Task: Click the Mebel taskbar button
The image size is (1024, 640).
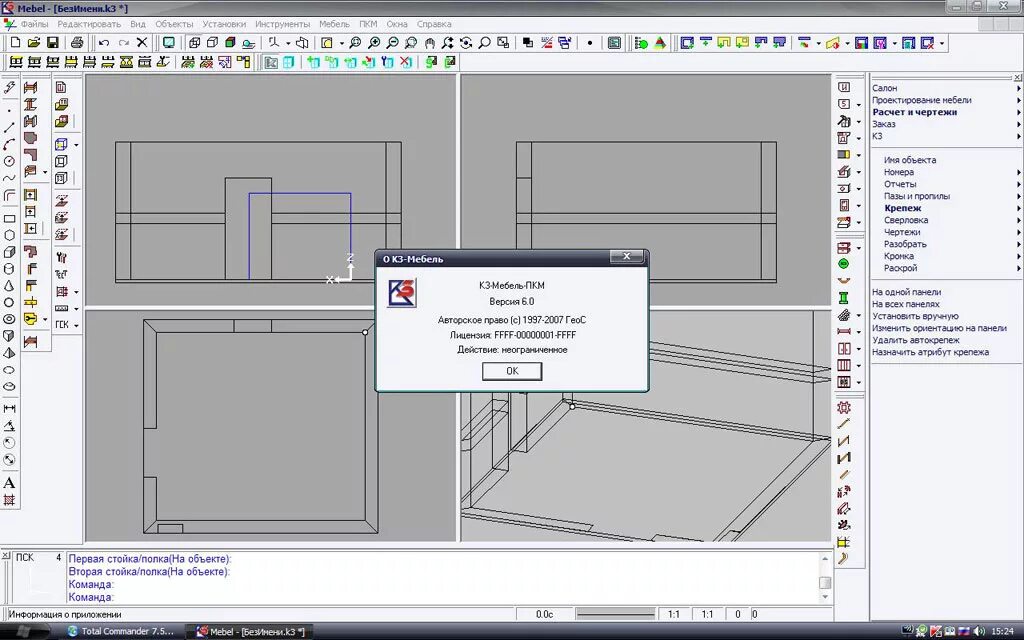Action: coord(252,632)
